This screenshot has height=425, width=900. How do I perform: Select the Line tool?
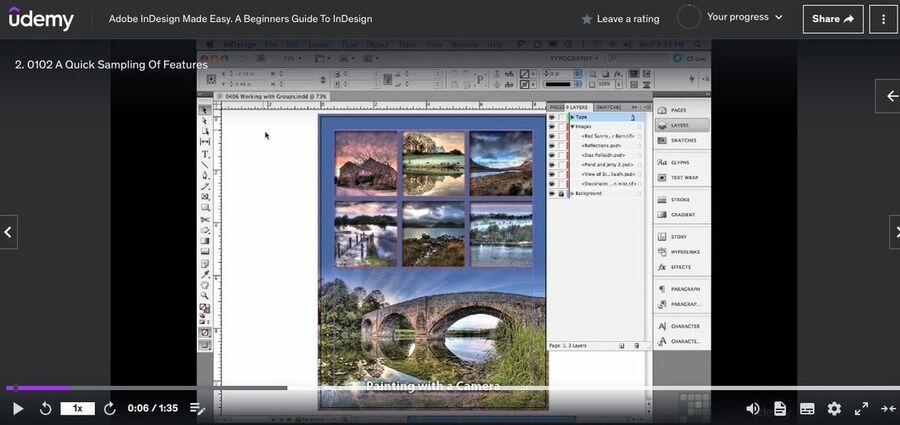click(205, 165)
